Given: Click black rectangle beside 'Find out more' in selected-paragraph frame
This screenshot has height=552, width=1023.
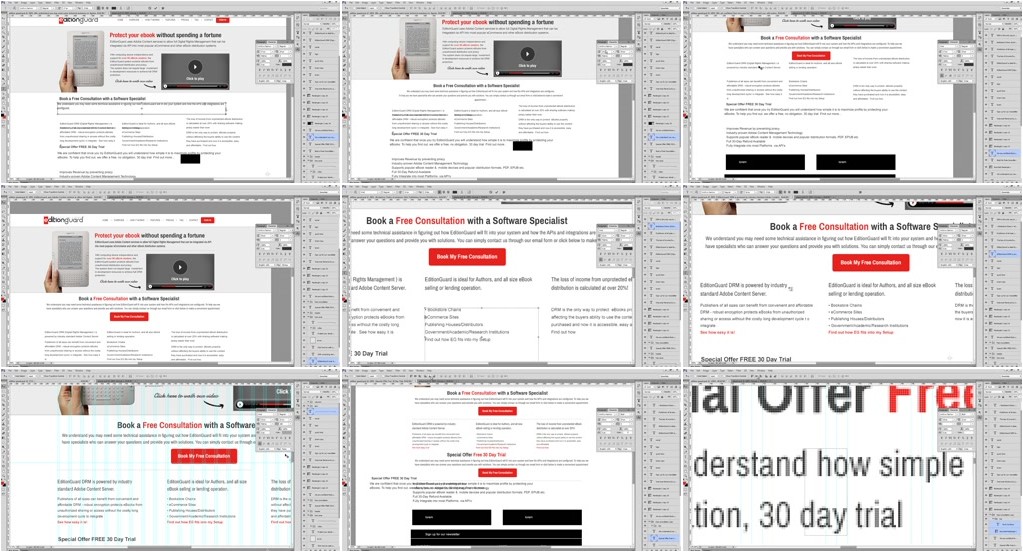Looking at the screenshot, I should (x=190, y=158).
